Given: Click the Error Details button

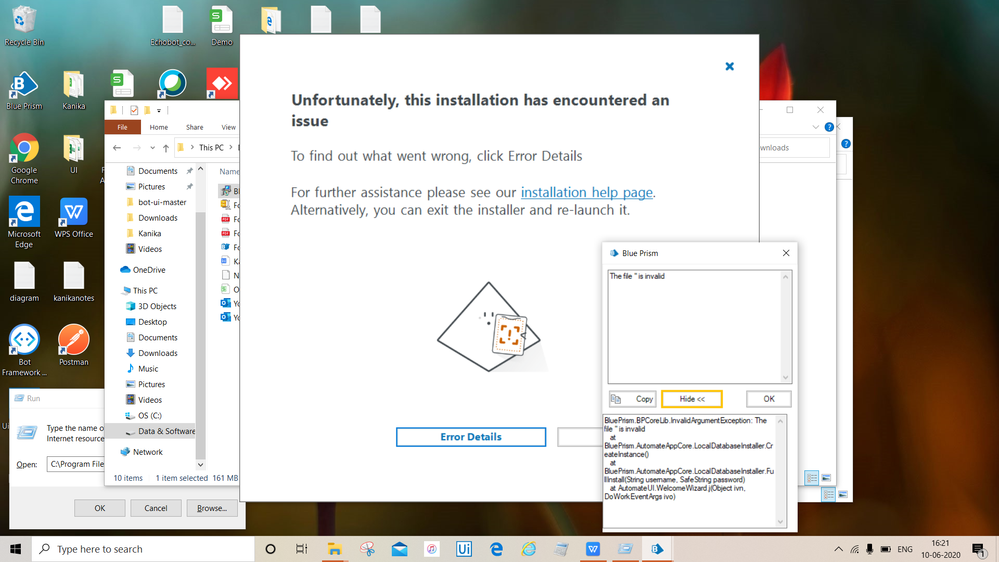Looking at the screenshot, I should pos(471,436).
